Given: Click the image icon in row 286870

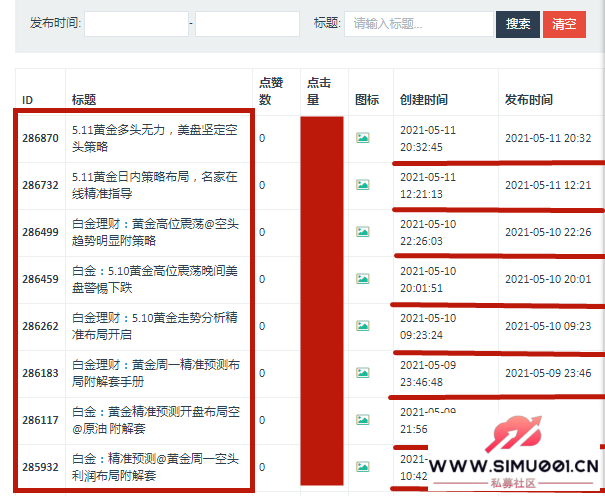Looking at the screenshot, I should 362,138.
